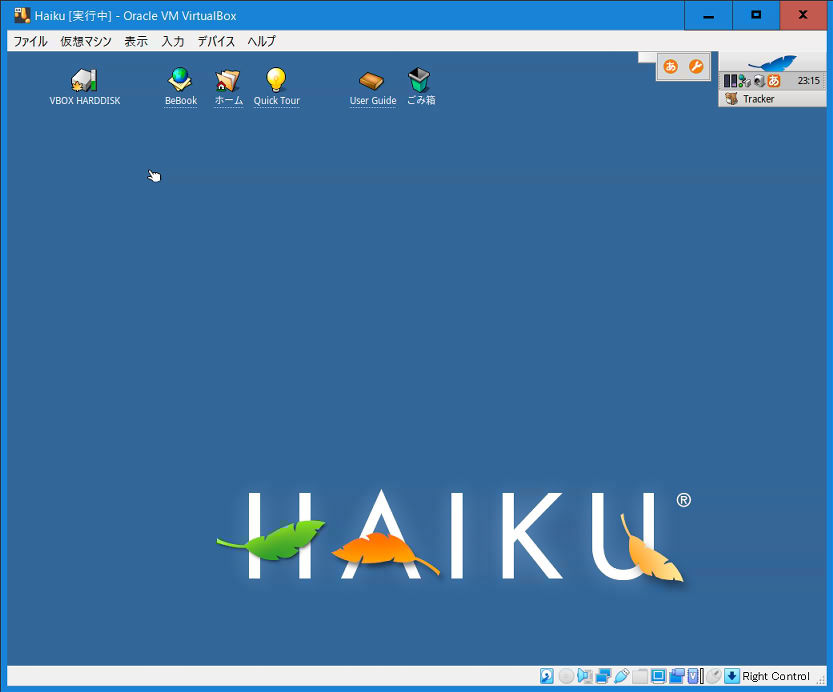The width and height of the screenshot is (833, 692).
Task: Click the network adapter indicator in status bar
Action: 603,676
